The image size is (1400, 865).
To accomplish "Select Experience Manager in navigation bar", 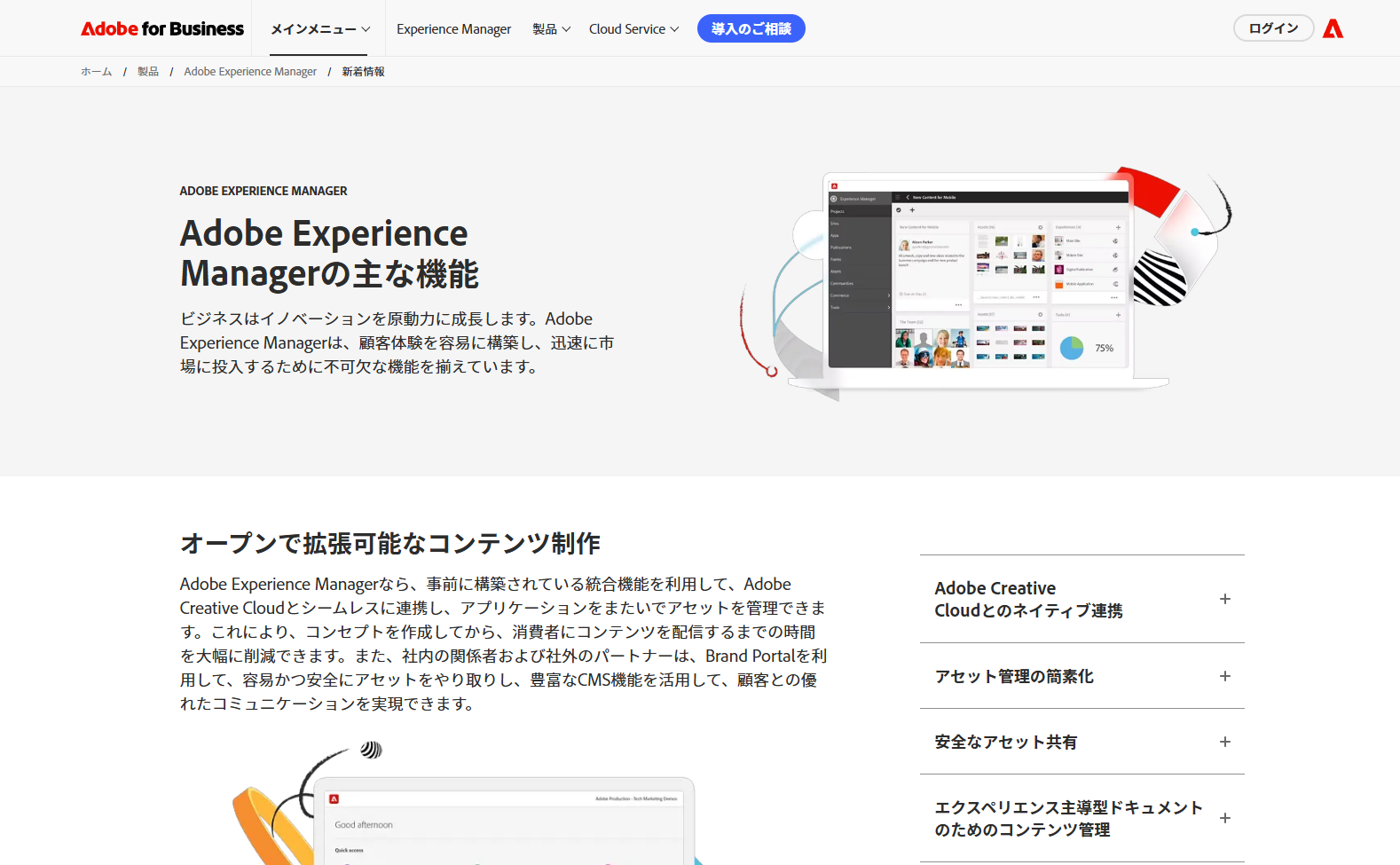I will [453, 29].
